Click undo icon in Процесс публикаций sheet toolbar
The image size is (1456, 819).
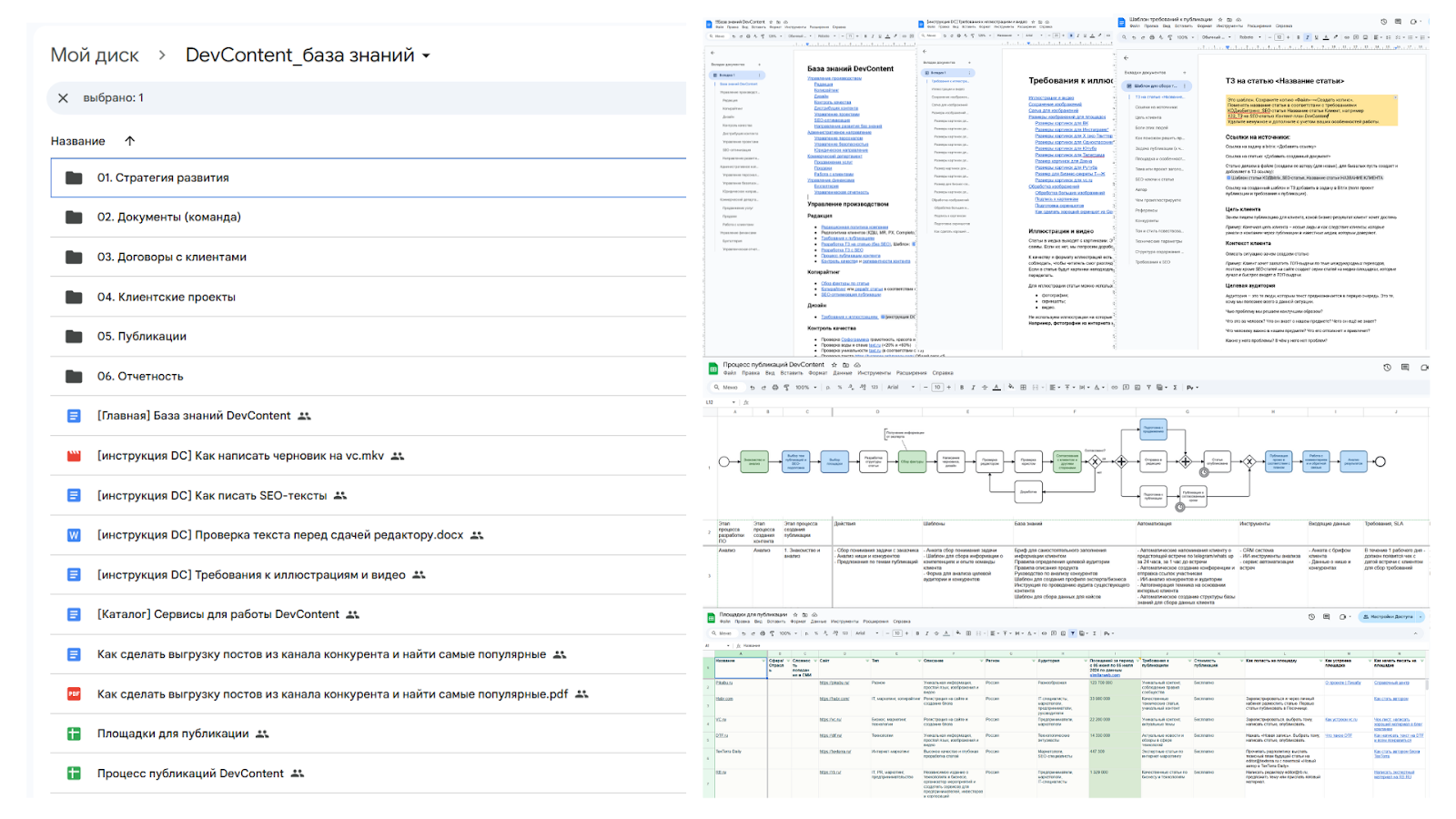[752, 388]
